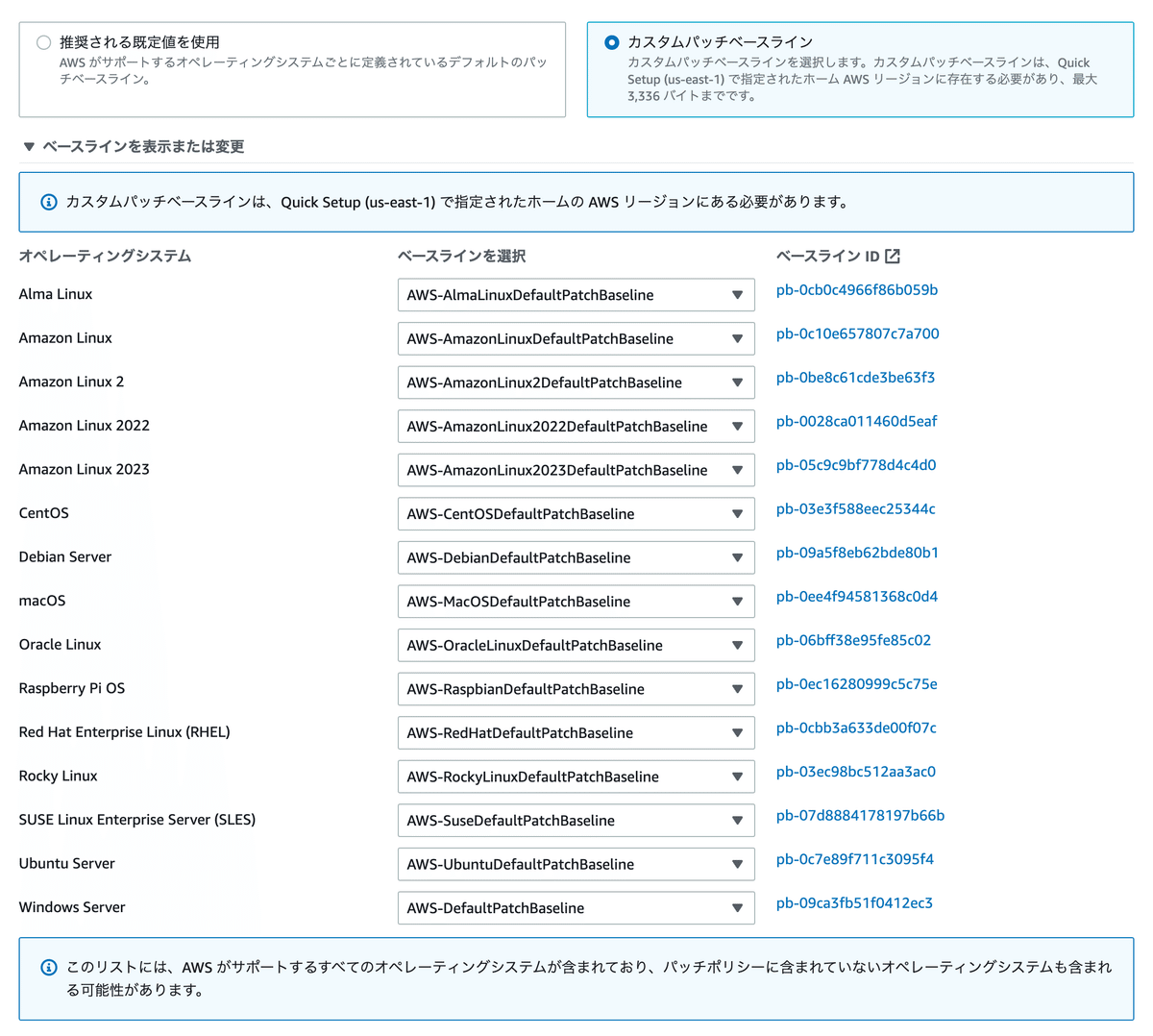Click the Rocky Linux row label
1153x1036 pixels.
point(59,776)
